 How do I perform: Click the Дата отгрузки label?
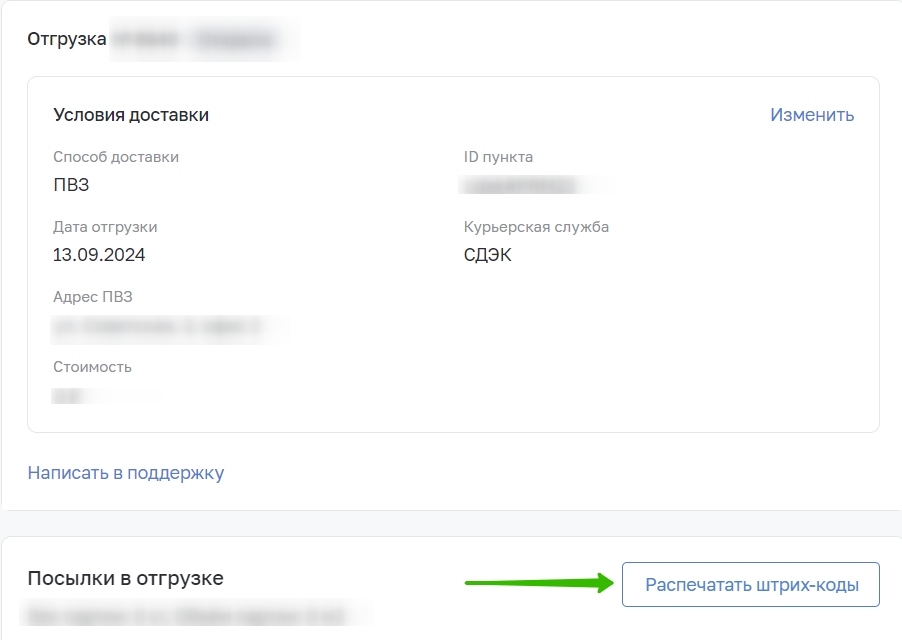[105, 227]
